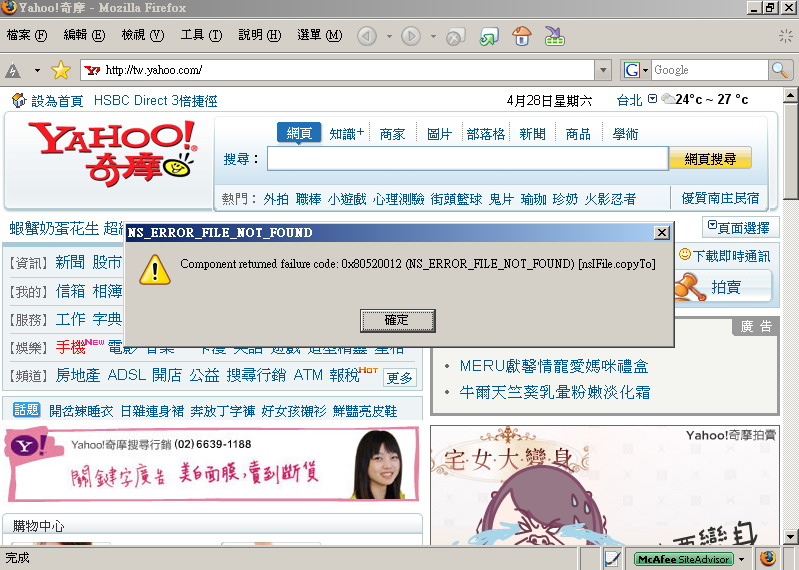The image size is (799, 570).
Task: Click the Back navigation arrow icon
Action: tap(366, 37)
